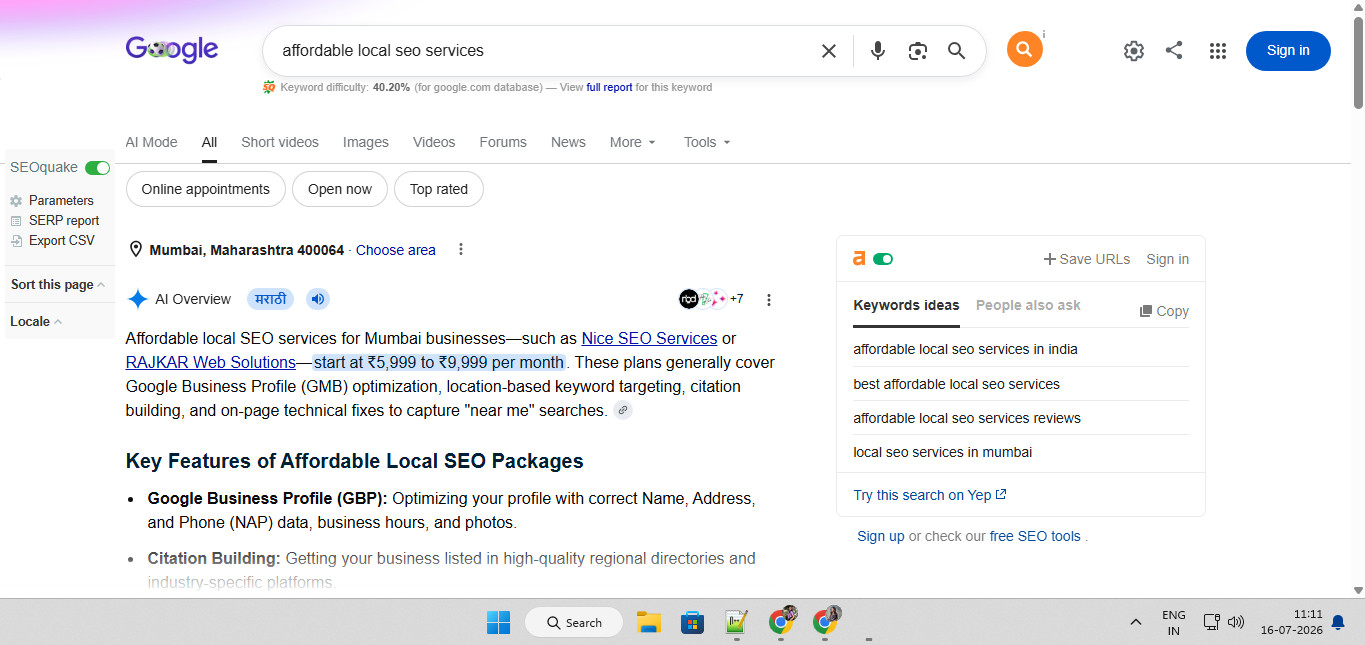Viewport: 1365px width, 645px height.
Task: Open Try this search on Yep link
Action: (930, 495)
